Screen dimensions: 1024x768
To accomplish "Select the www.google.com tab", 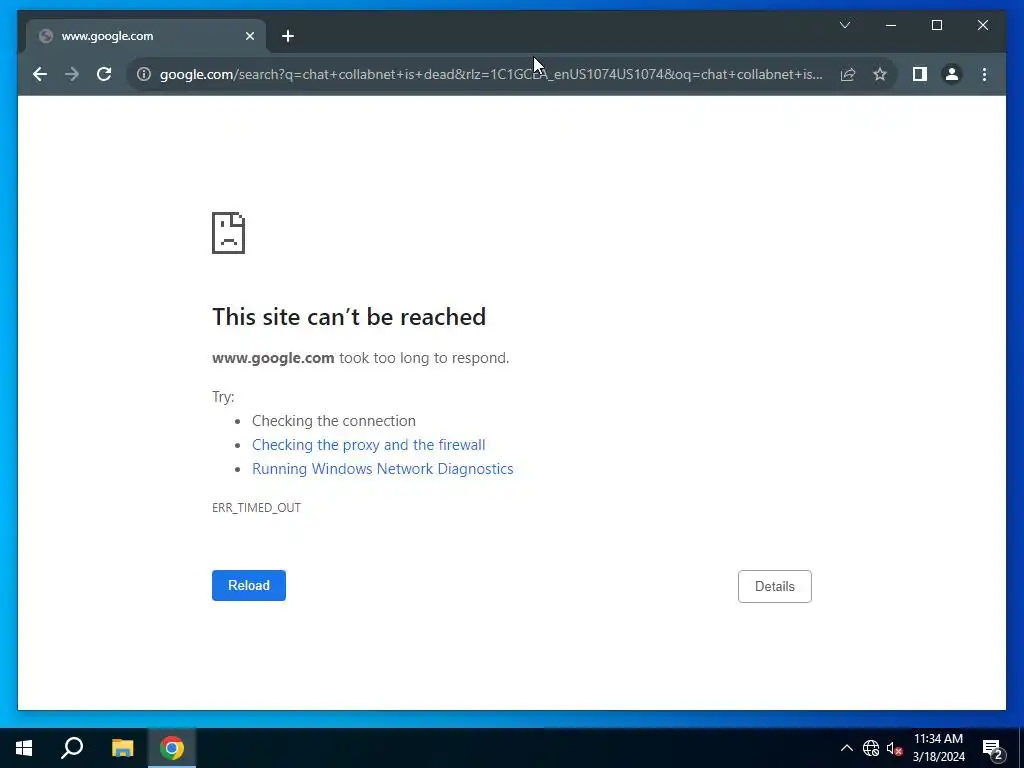I will (146, 36).
